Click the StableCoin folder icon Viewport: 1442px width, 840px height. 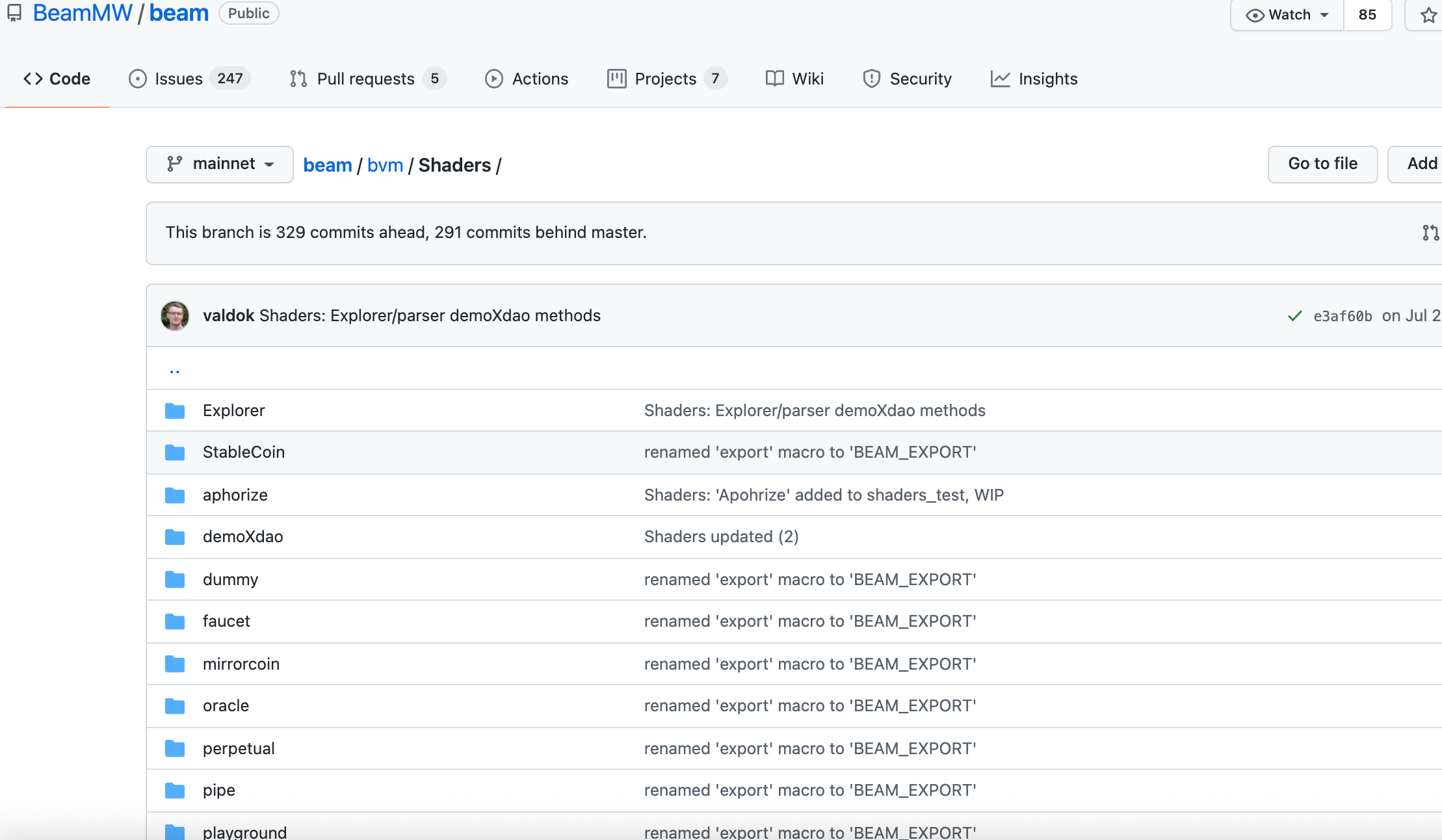(175, 453)
